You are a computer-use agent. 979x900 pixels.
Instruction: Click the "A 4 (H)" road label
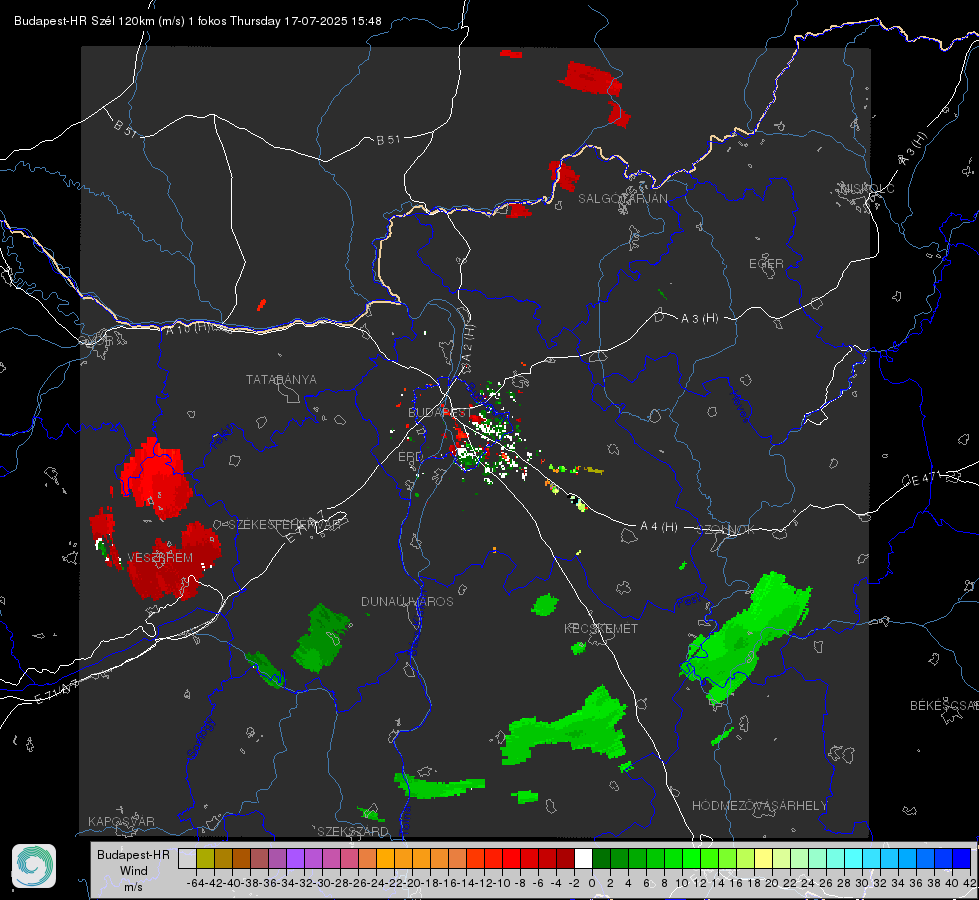659,527
